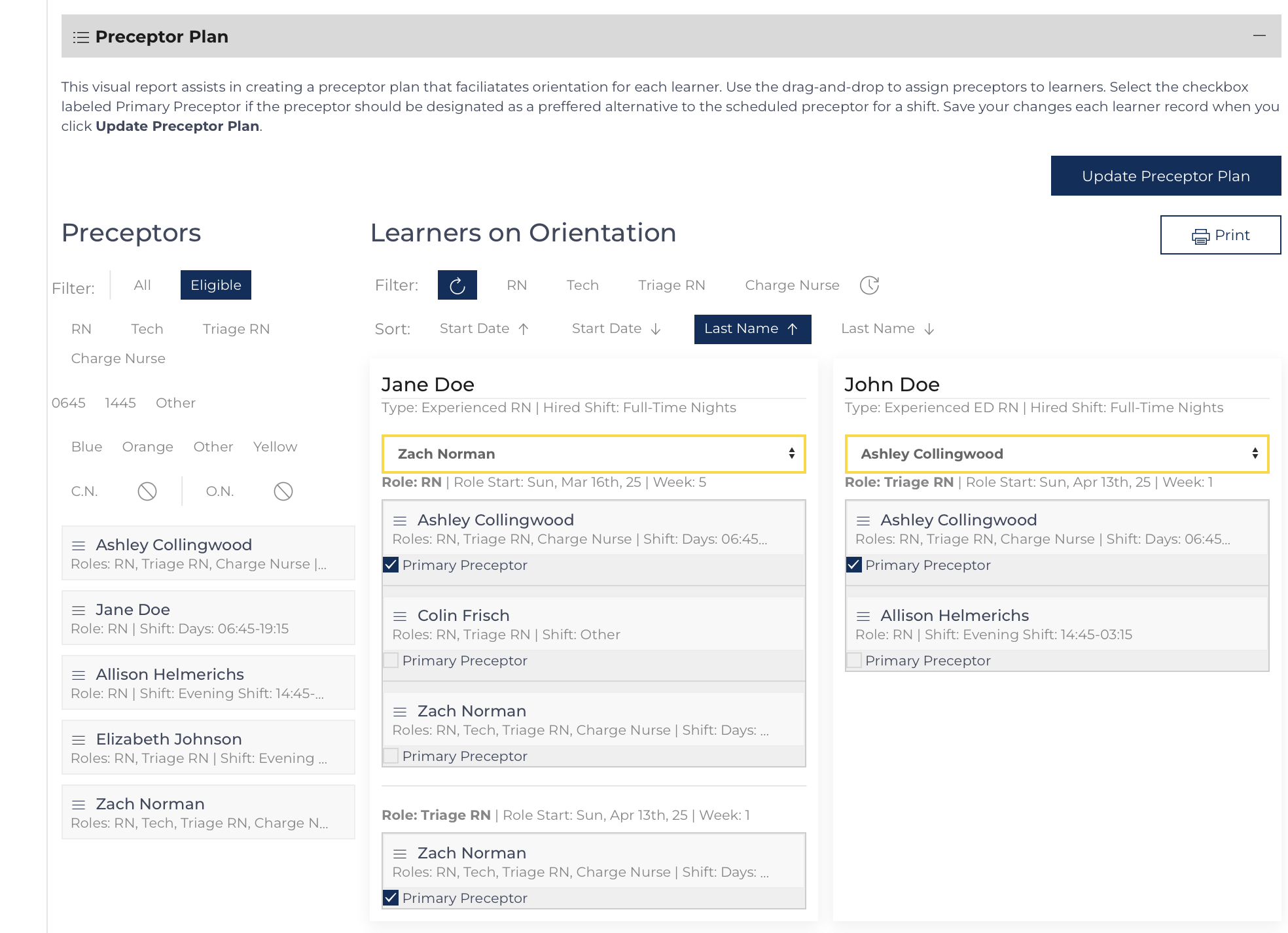This screenshot has width=1288, height=933.
Task: Click the prohibited icon next to C.N.
Action: pyautogui.click(x=147, y=491)
